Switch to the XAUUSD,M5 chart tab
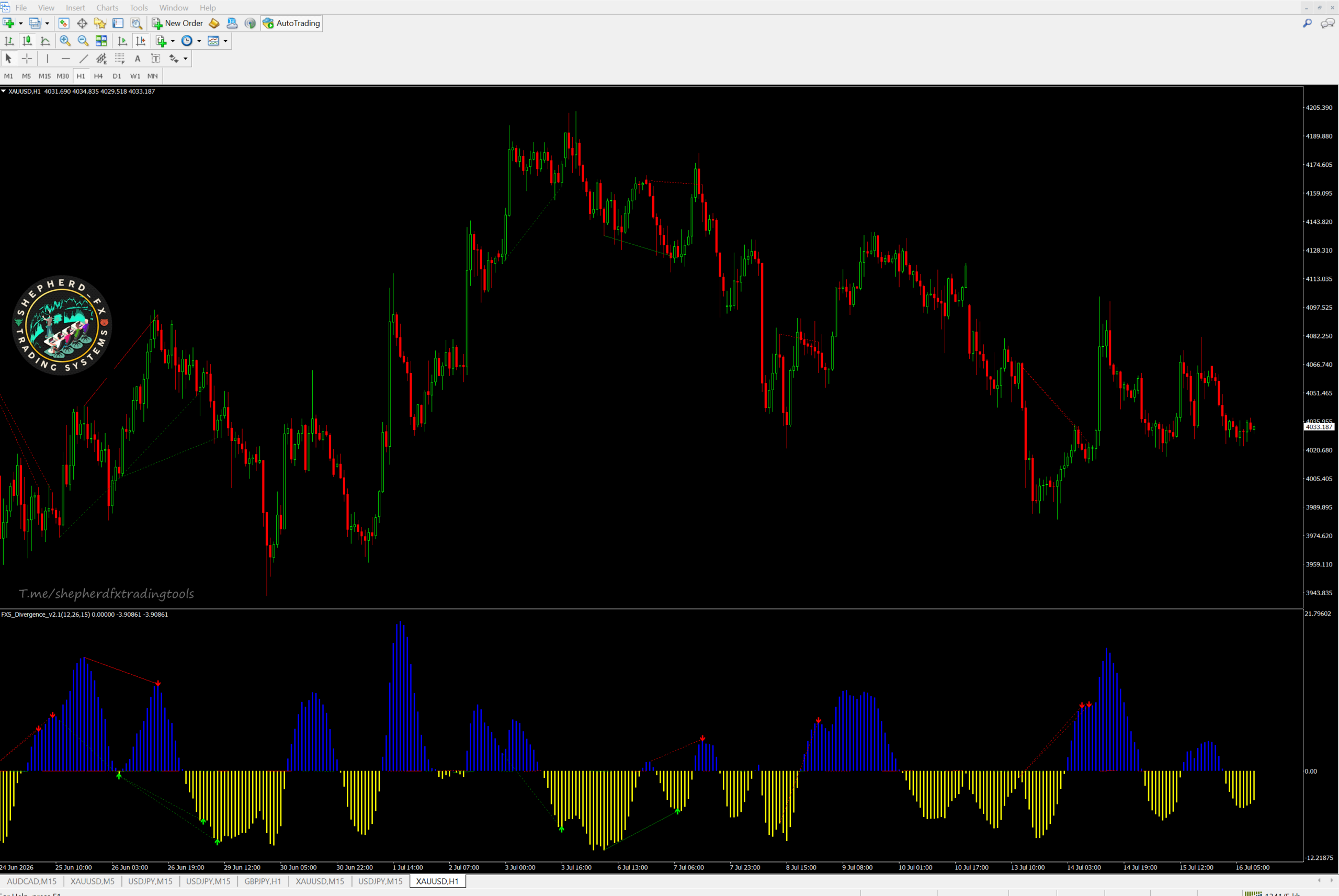This screenshot has height=896, width=1339. 92,881
